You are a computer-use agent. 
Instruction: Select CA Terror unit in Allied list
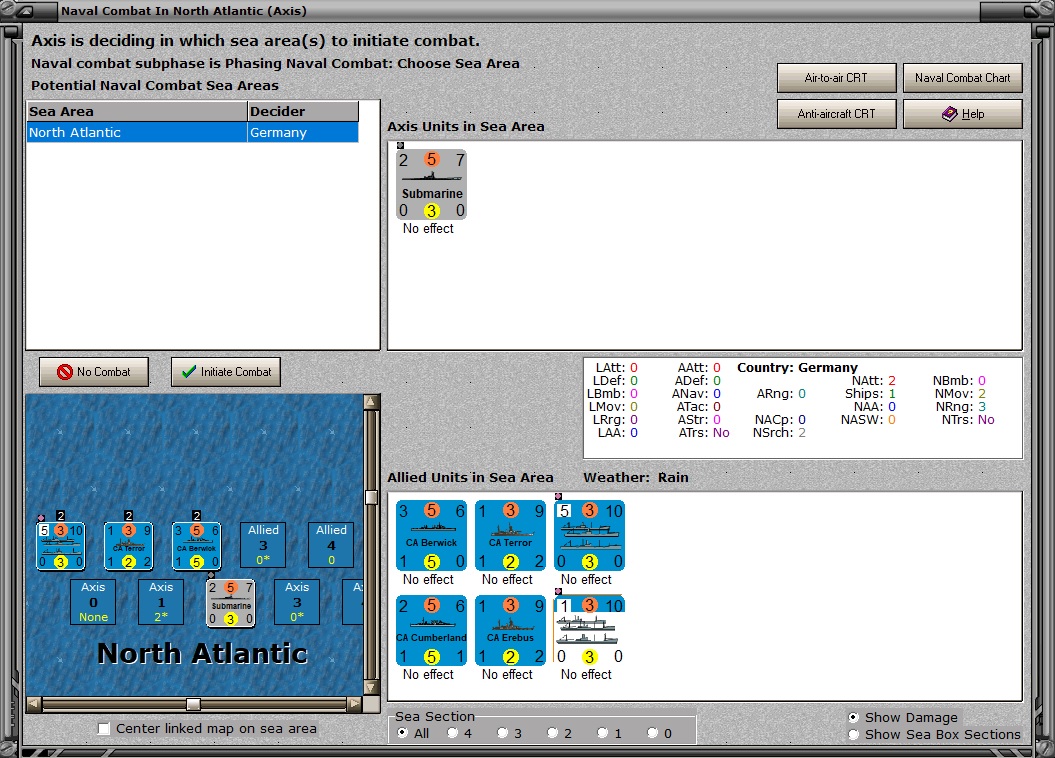(510, 535)
